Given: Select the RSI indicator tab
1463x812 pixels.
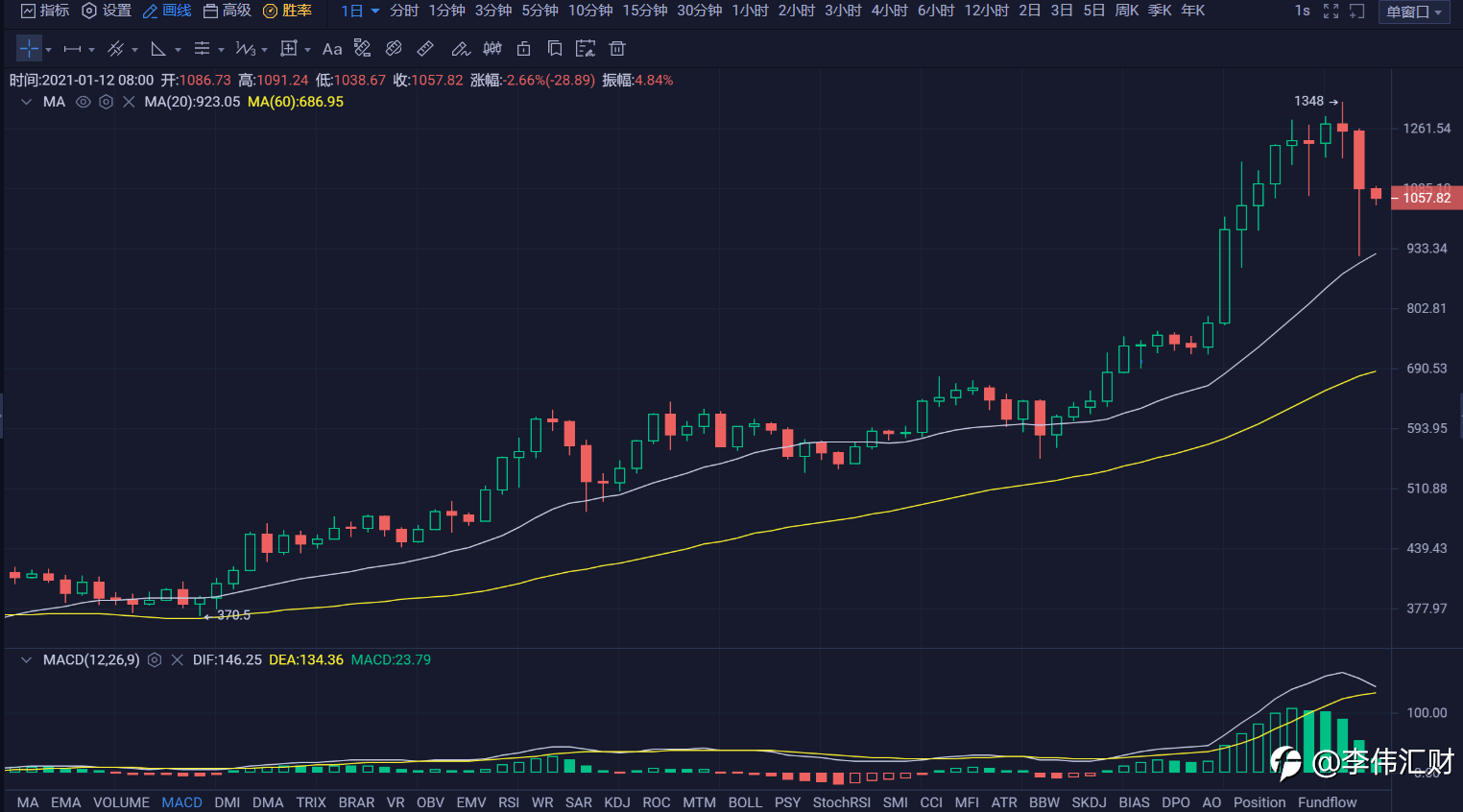Looking at the screenshot, I should pyautogui.click(x=509, y=802).
